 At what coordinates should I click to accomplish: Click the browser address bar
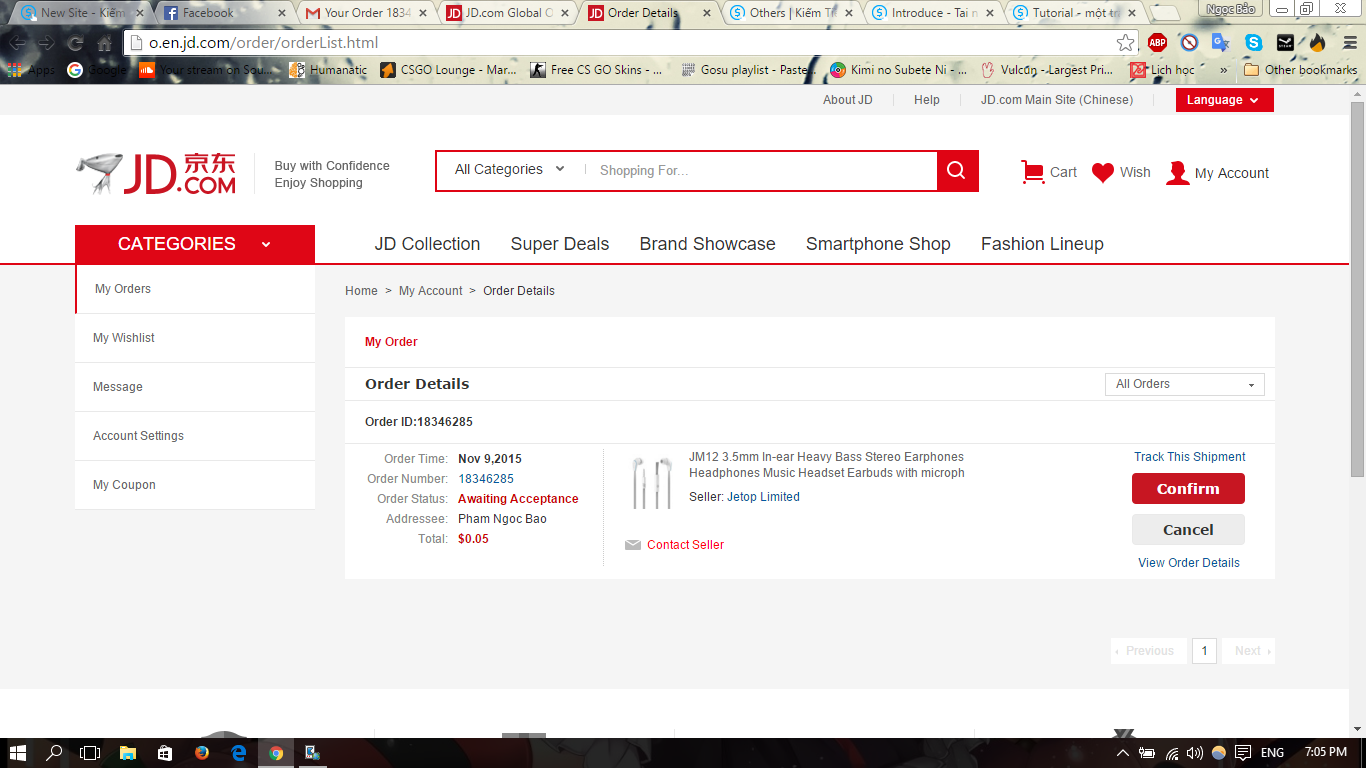coord(628,43)
